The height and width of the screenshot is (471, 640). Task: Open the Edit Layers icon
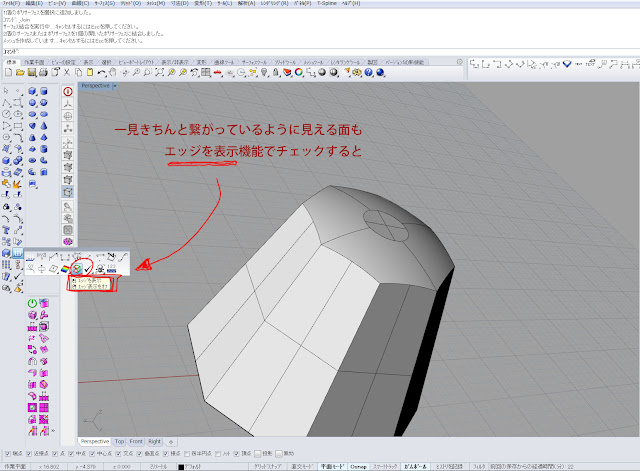(287, 73)
